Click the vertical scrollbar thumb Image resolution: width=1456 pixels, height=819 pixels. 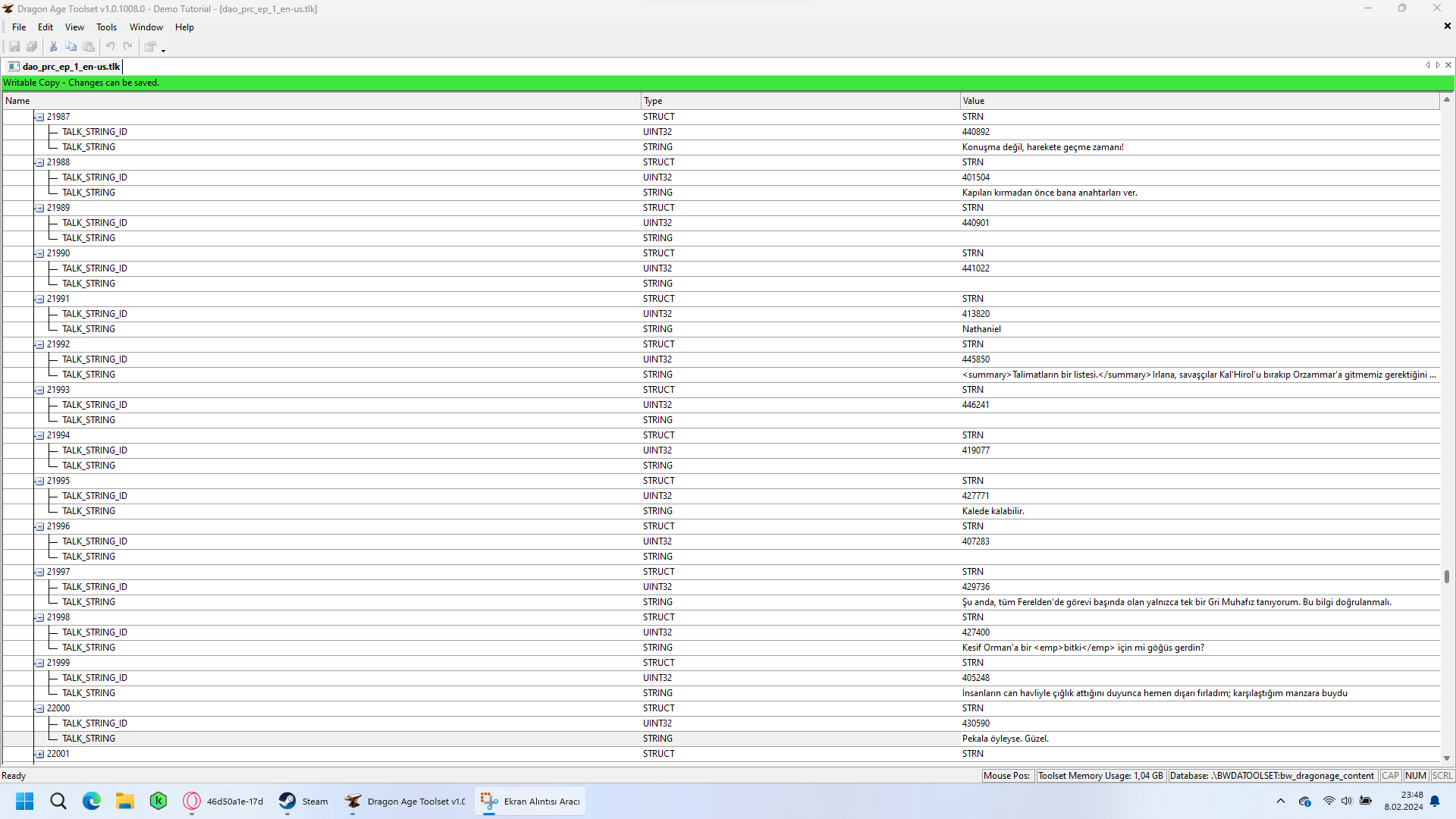pos(1447,577)
